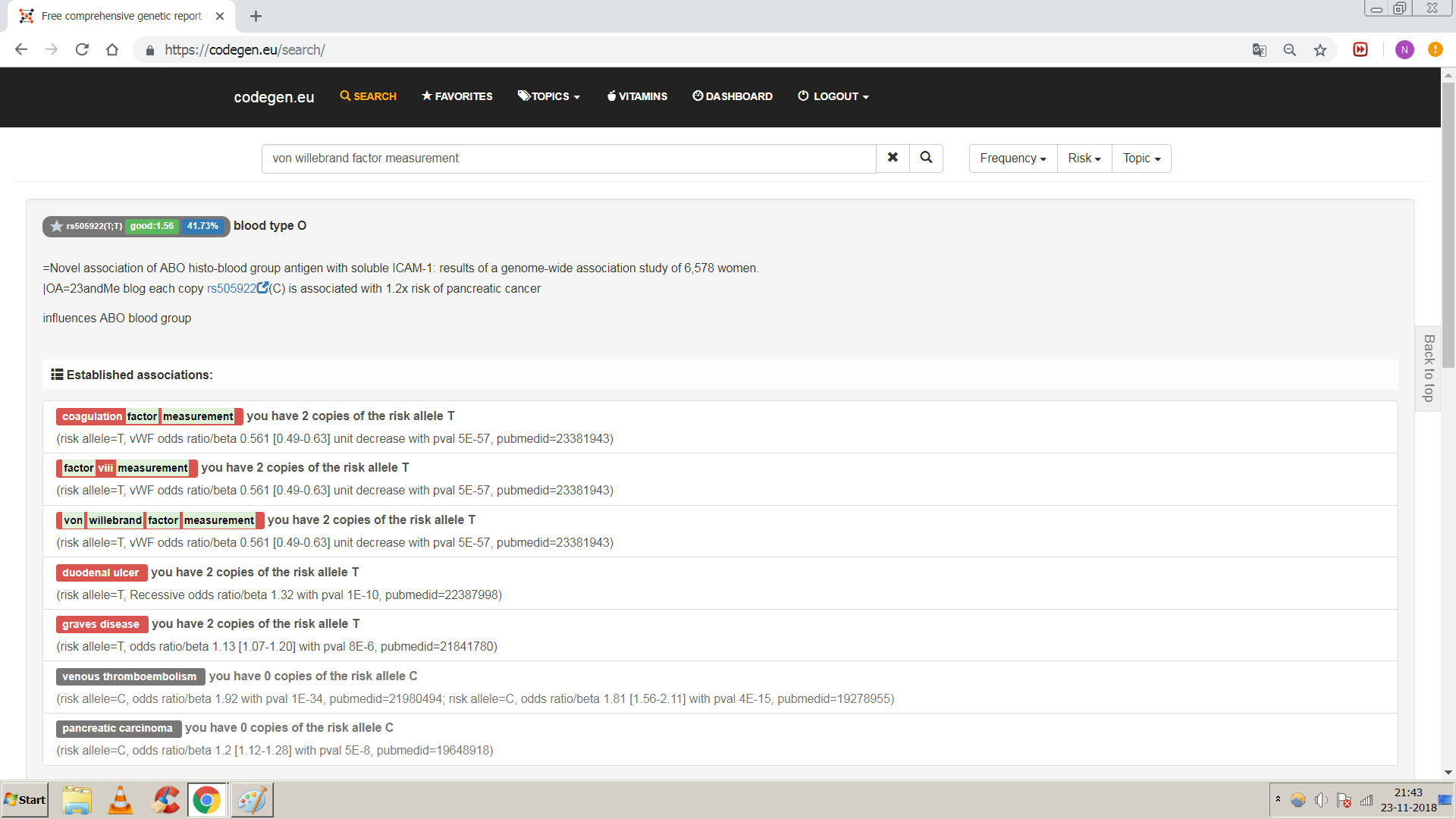Open the Dashboard
The height and width of the screenshot is (819, 1456).
click(x=733, y=96)
